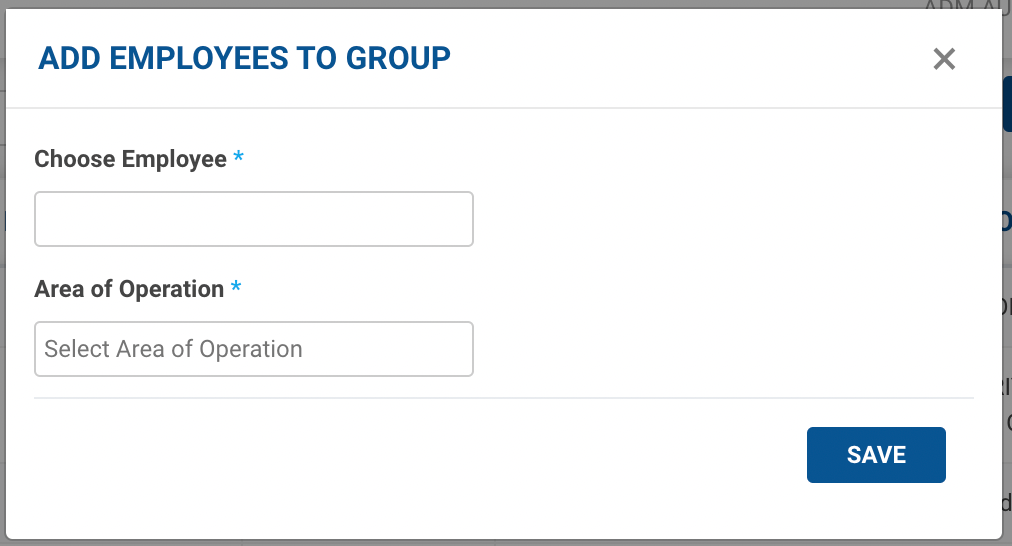This screenshot has height=546, width=1012.
Task: Save the employee group assignment
Action: tap(876, 455)
